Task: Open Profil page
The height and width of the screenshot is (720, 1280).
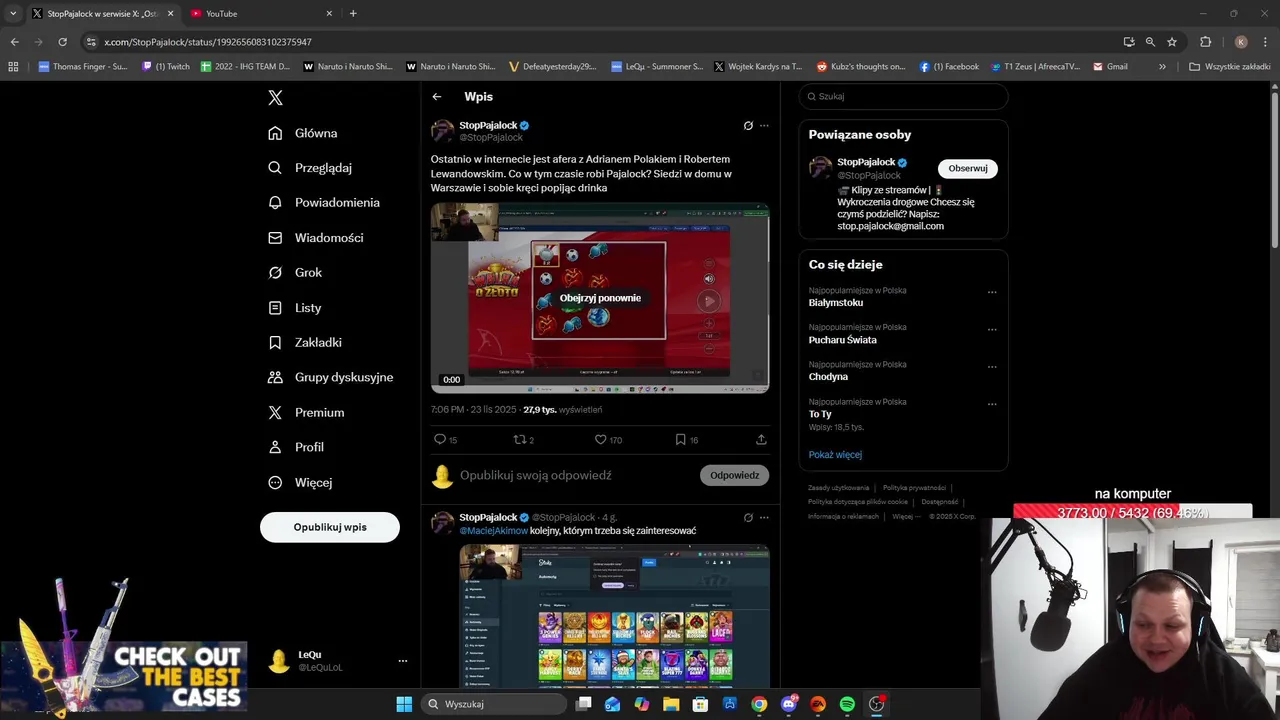Action: pos(296,448)
